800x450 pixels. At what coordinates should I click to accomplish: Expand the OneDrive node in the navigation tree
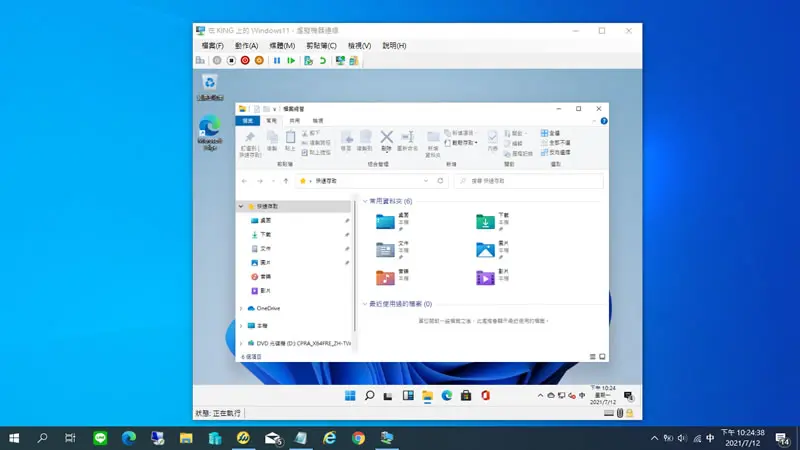point(241,308)
